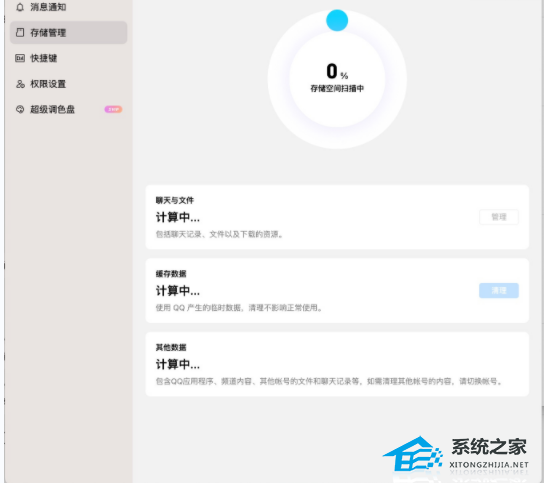Click the keyboard icon beside 快捷键
The height and width of the screenshot is (483, 544).
(x=20, y=58)
